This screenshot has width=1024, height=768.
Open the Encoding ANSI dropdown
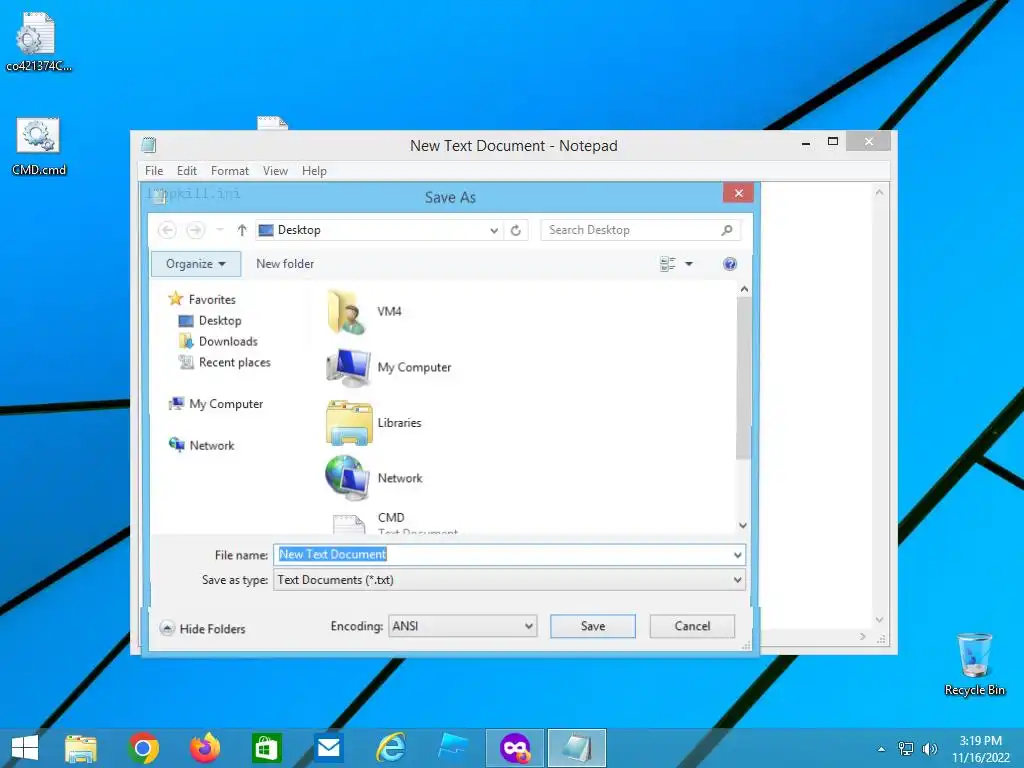(x=462, y=626)
